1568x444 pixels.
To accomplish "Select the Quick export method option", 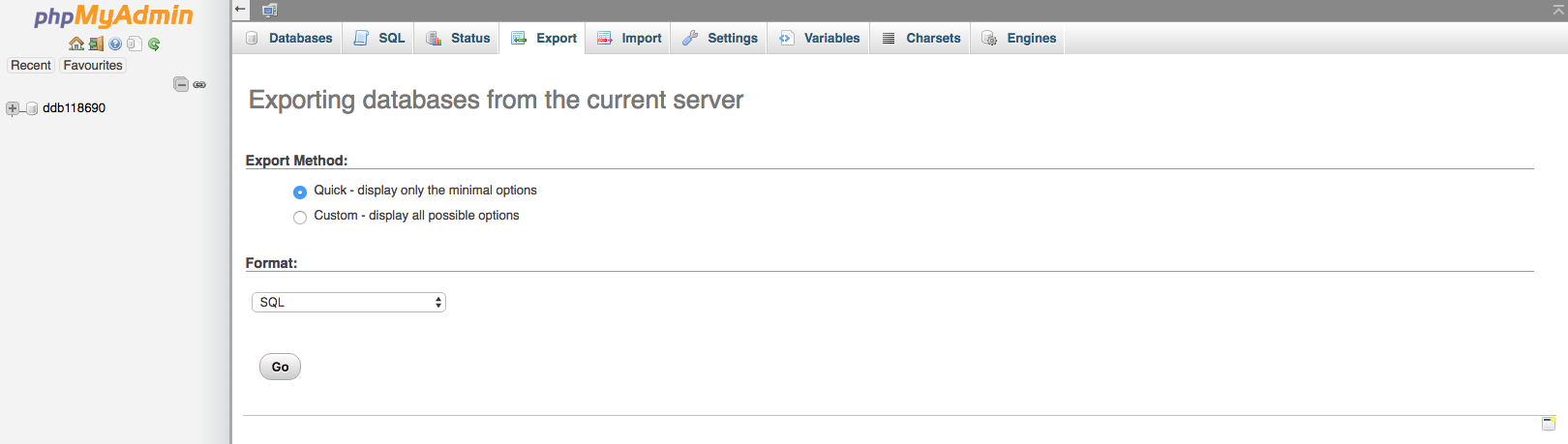I will tap(300, 192).
